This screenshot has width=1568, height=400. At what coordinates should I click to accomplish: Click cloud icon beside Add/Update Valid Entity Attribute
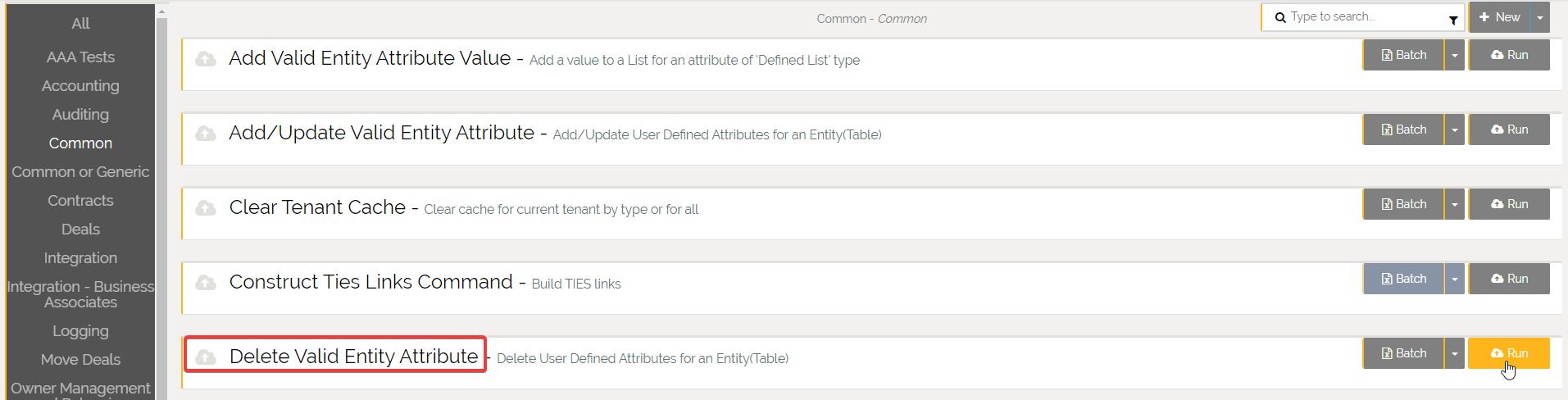coord(206,134)
